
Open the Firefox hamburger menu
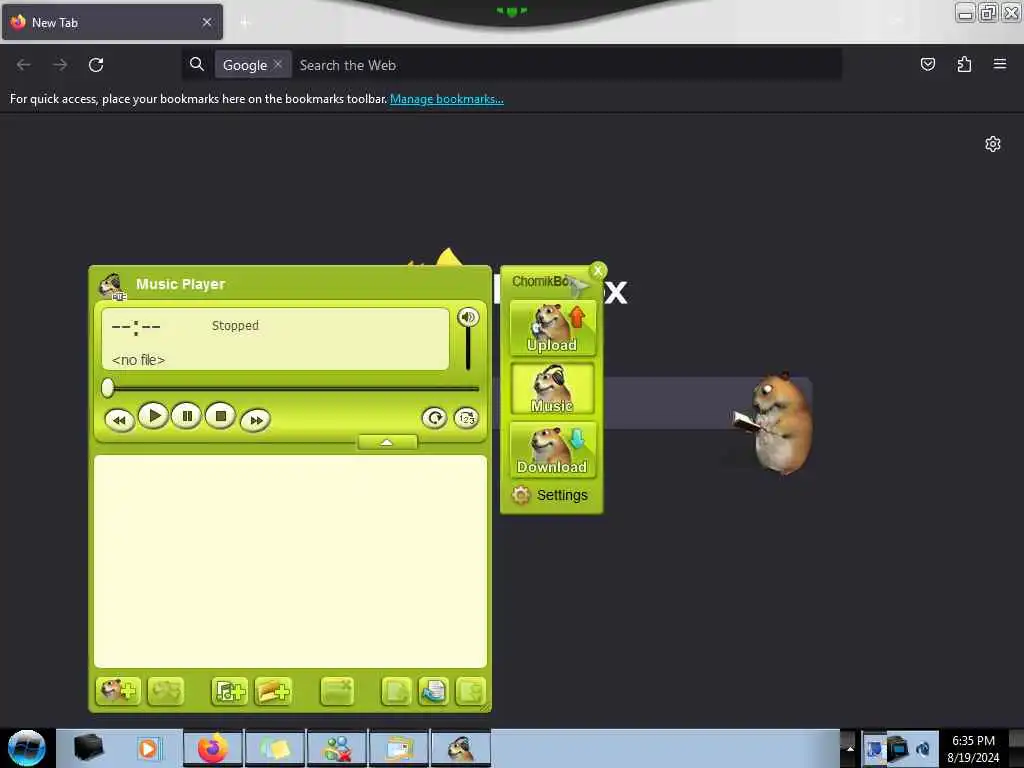1000,64
